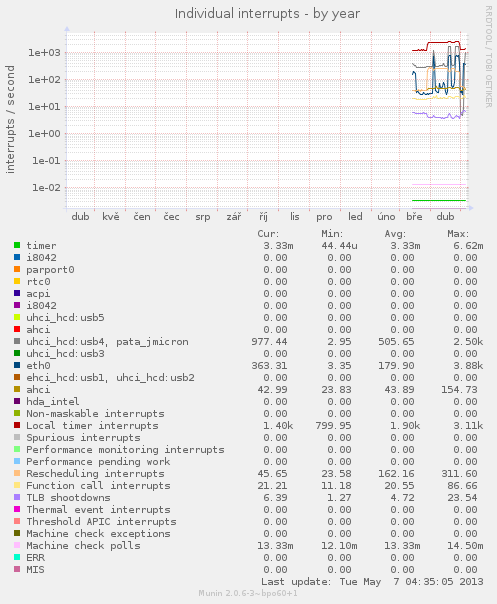This screenshot has height=604, width=497.
Task: Click the Function call interrupts label
Action: pos(98,486)
